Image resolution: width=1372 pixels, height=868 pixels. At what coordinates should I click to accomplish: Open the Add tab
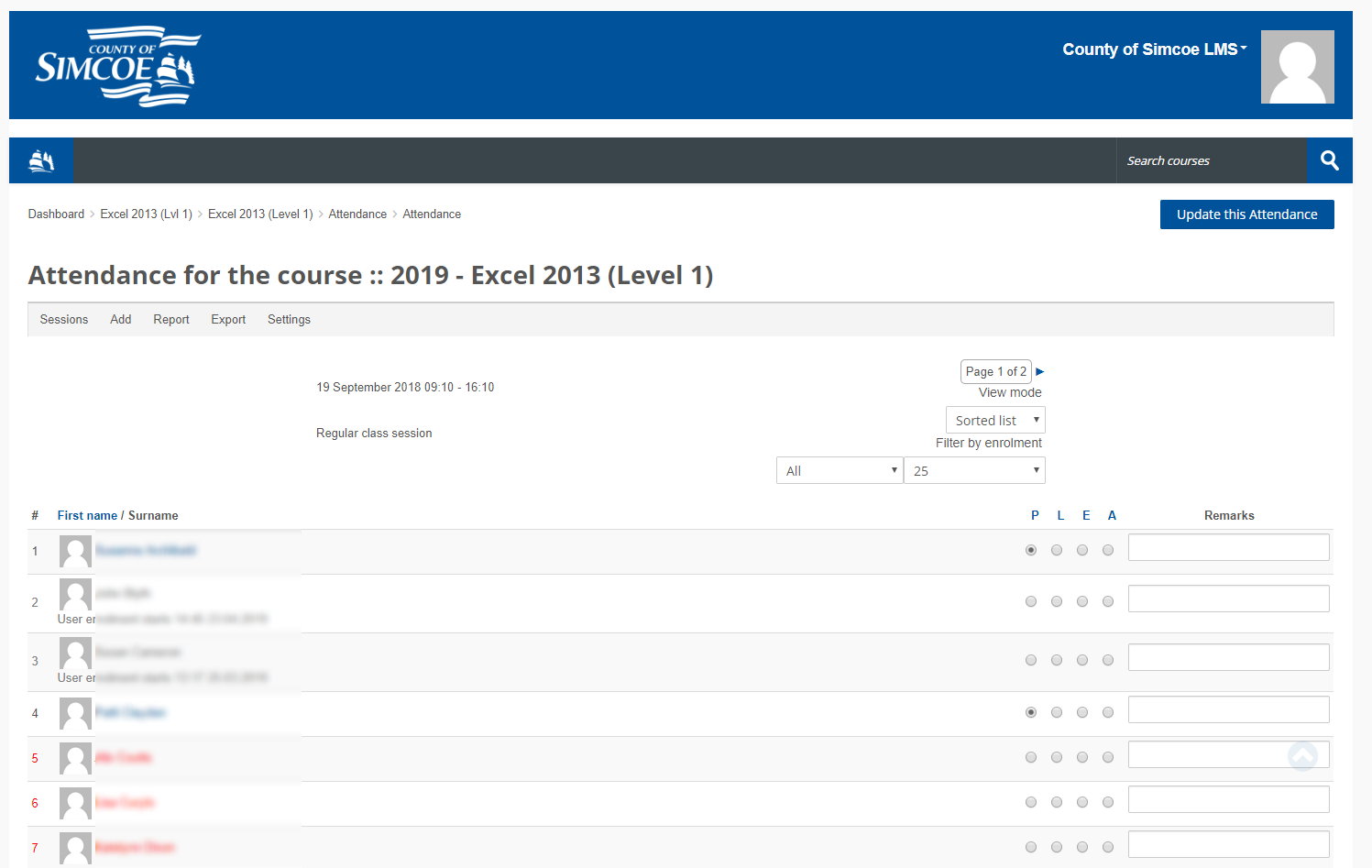click(121, 319)
